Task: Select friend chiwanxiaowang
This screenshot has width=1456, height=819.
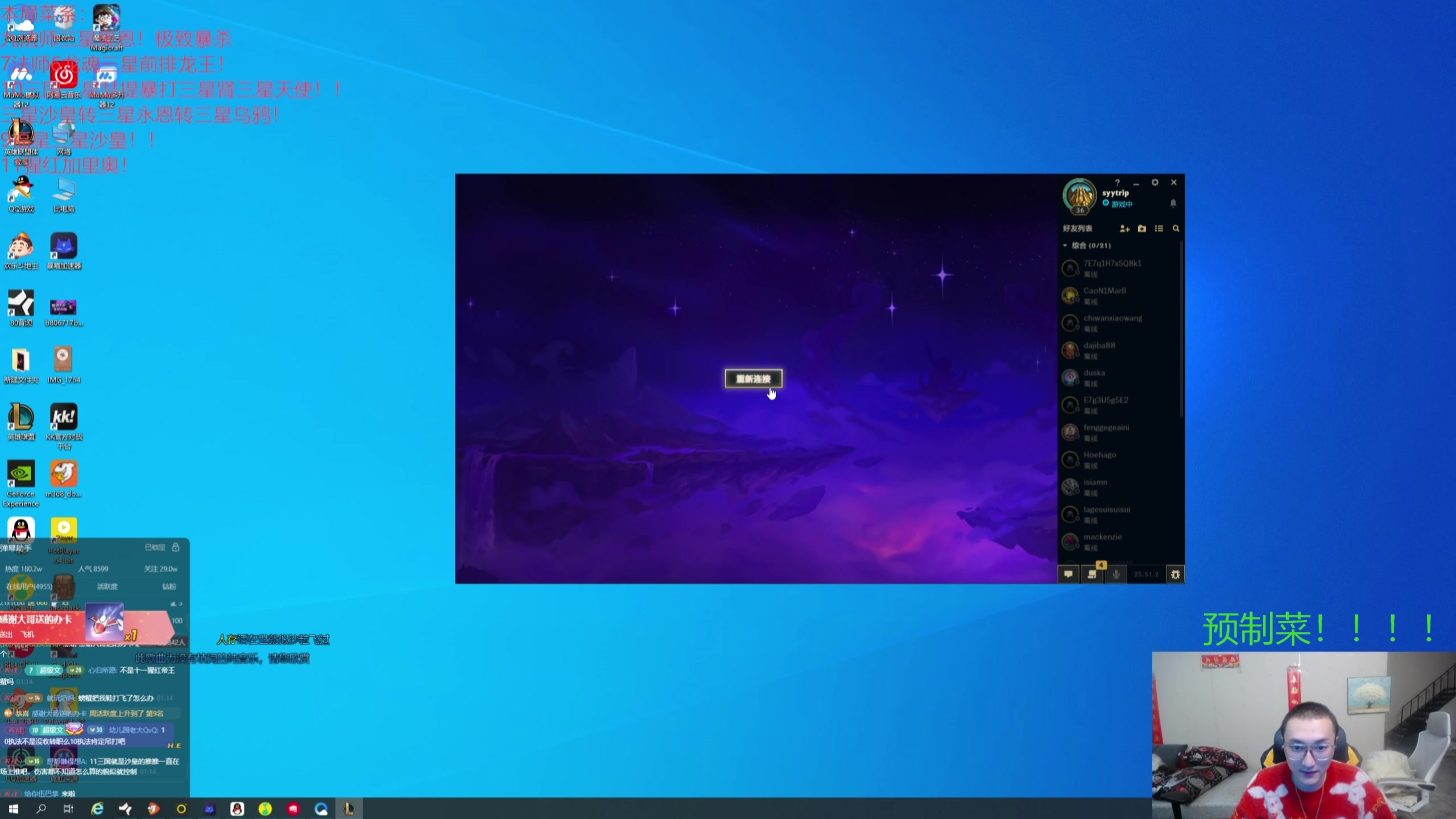Action: pyautogui.click(x=1118, y=322)
